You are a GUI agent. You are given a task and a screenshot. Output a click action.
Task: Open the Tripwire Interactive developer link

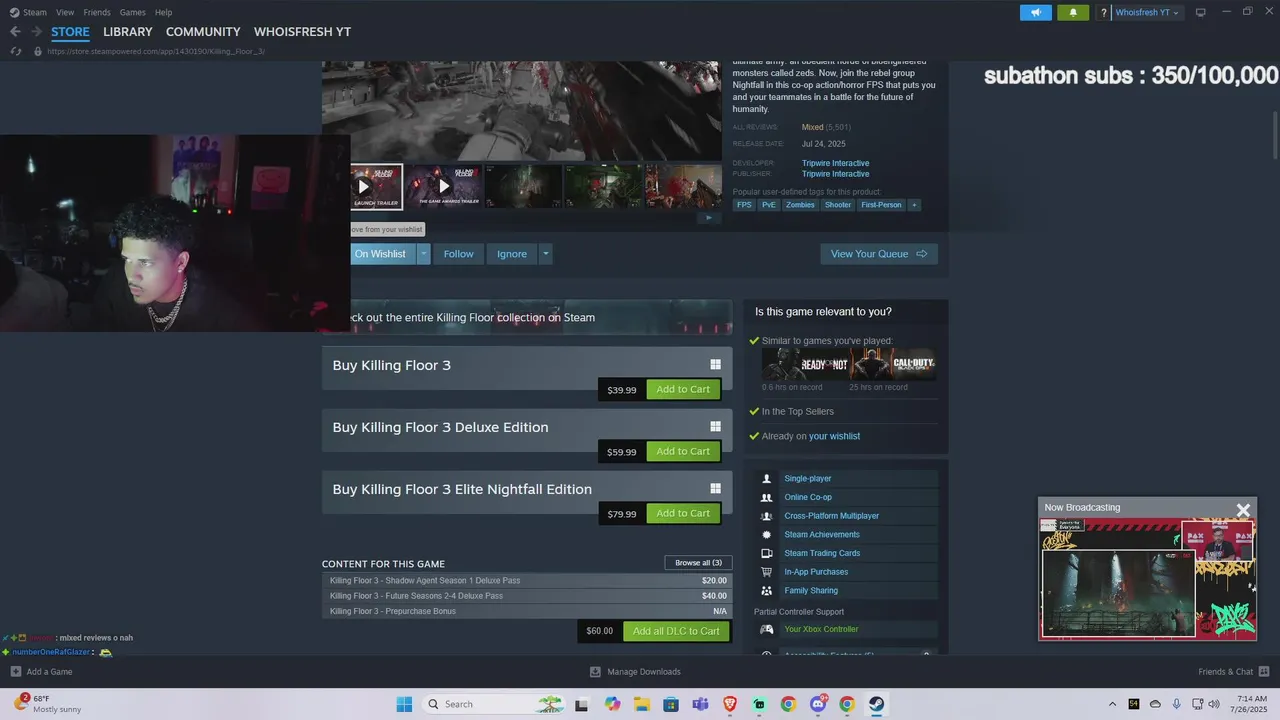point(835,163)
